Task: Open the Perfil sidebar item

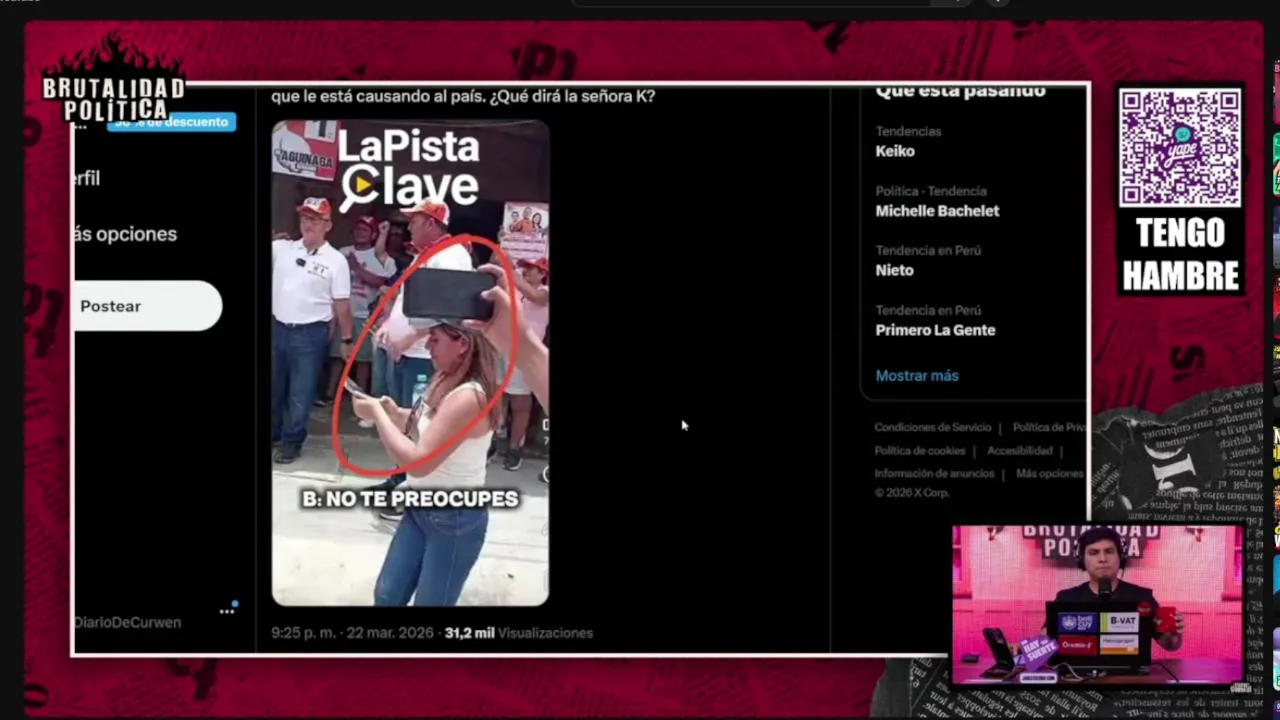Action: (87, 178)
